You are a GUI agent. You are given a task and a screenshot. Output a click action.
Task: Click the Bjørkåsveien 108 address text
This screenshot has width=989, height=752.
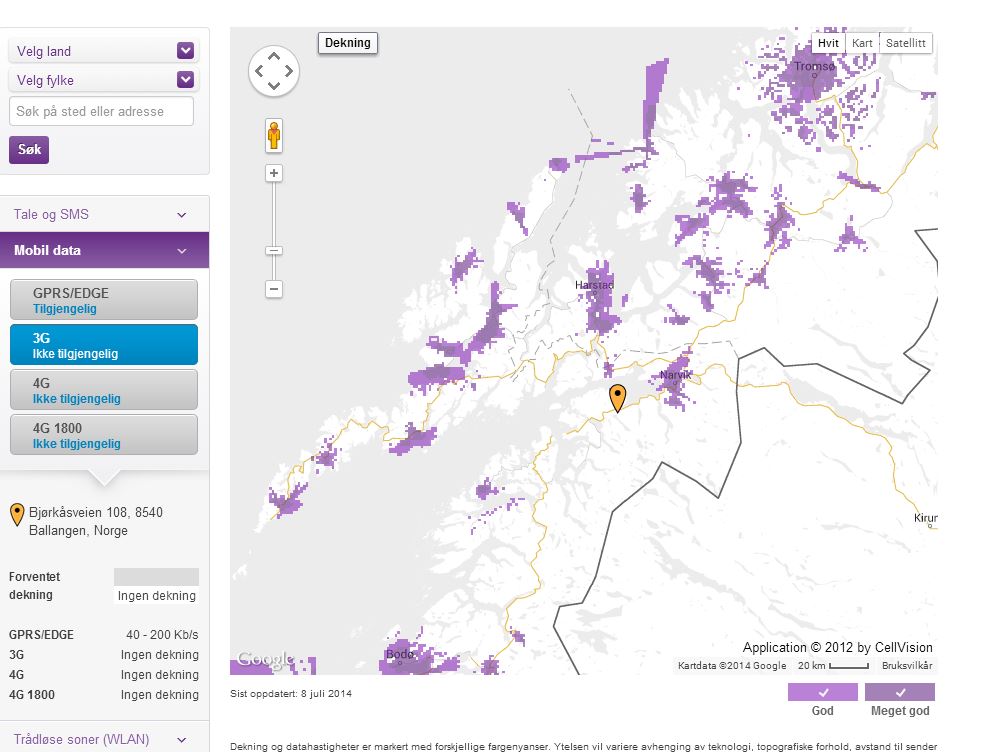tap(96, 521)
